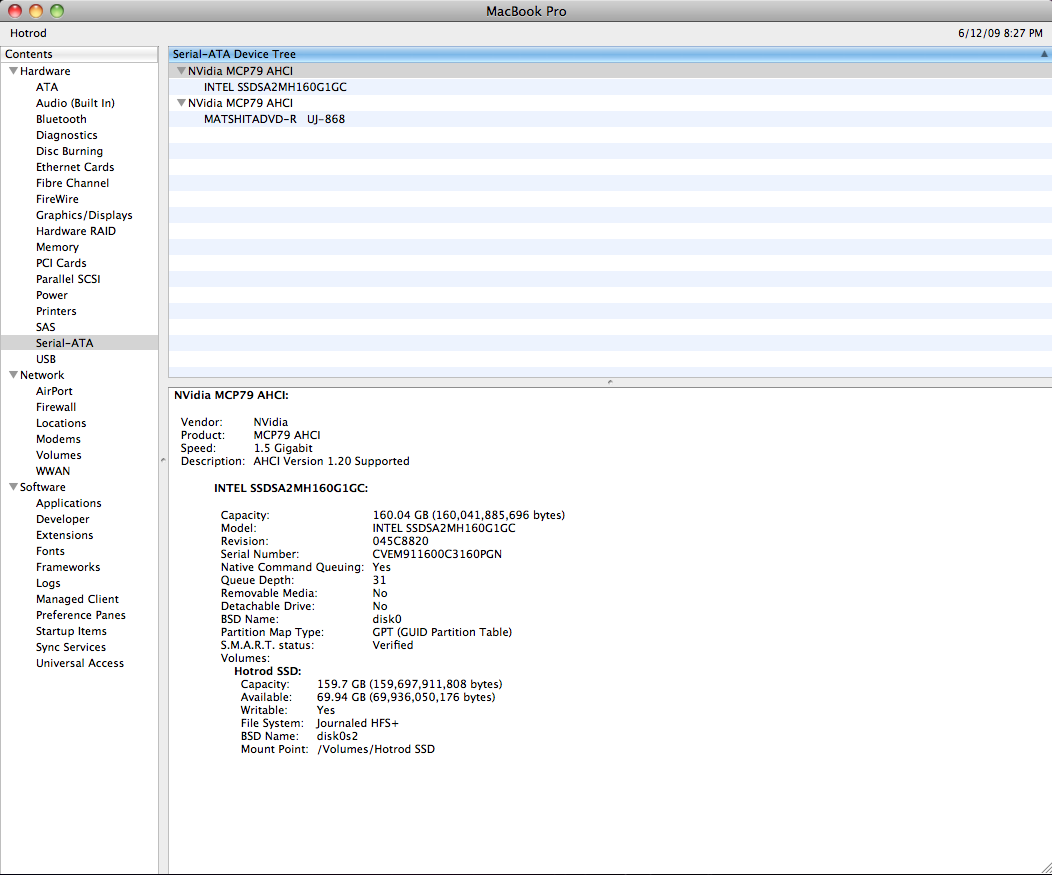This screenshot has height=875, width=1052.
Task: Click the sort arrow in Serial-ATA Device Tree header
Action: point(1044,54)
